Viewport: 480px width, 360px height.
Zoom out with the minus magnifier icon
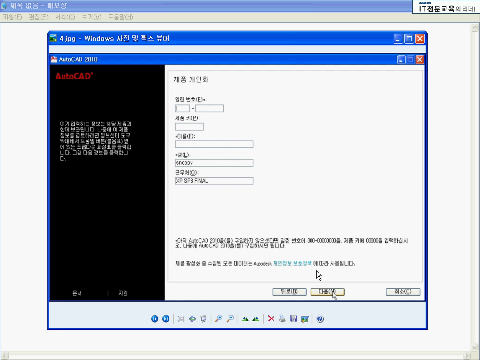pyautogui.click(x=230, y=319)
